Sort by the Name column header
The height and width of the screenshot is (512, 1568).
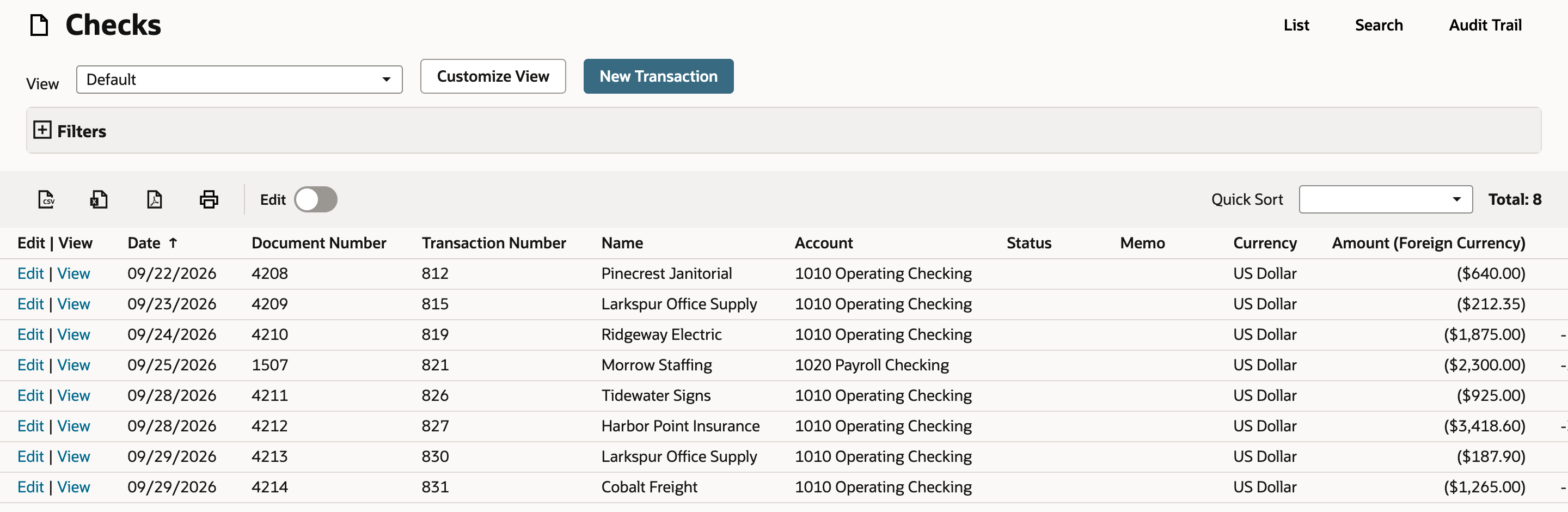click(622, 243)
